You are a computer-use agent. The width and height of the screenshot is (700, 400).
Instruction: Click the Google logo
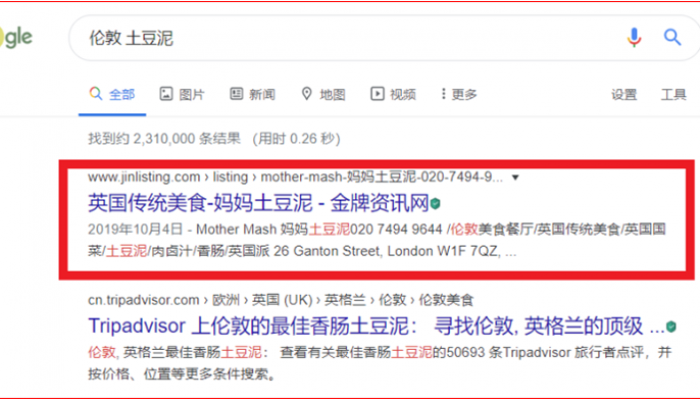tap(18, 38)
